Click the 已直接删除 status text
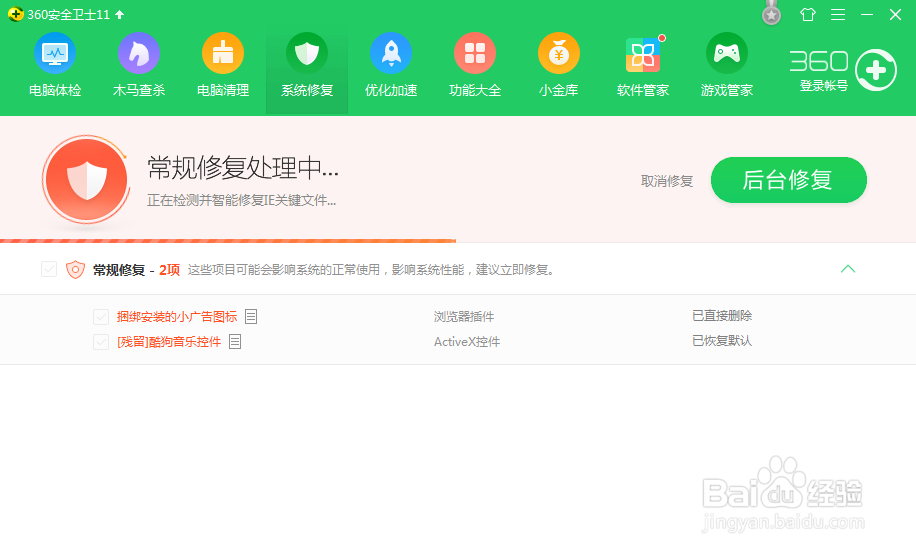The height and width of the screenshot is (554, 916). pyautogui.click(x=722, y=316)
